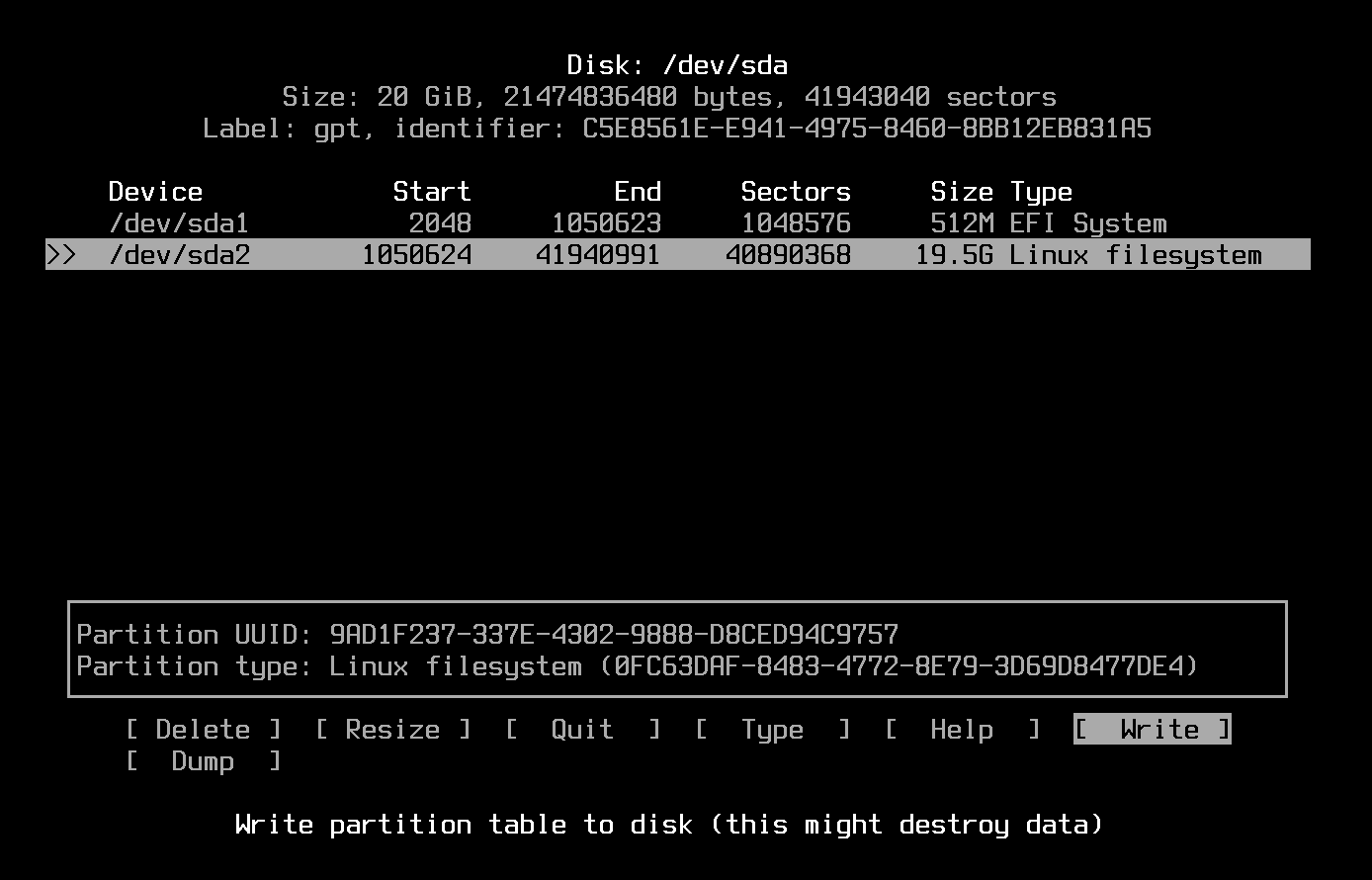Click the Size column header
1372x880 pixels.
[x=962, y=191]
